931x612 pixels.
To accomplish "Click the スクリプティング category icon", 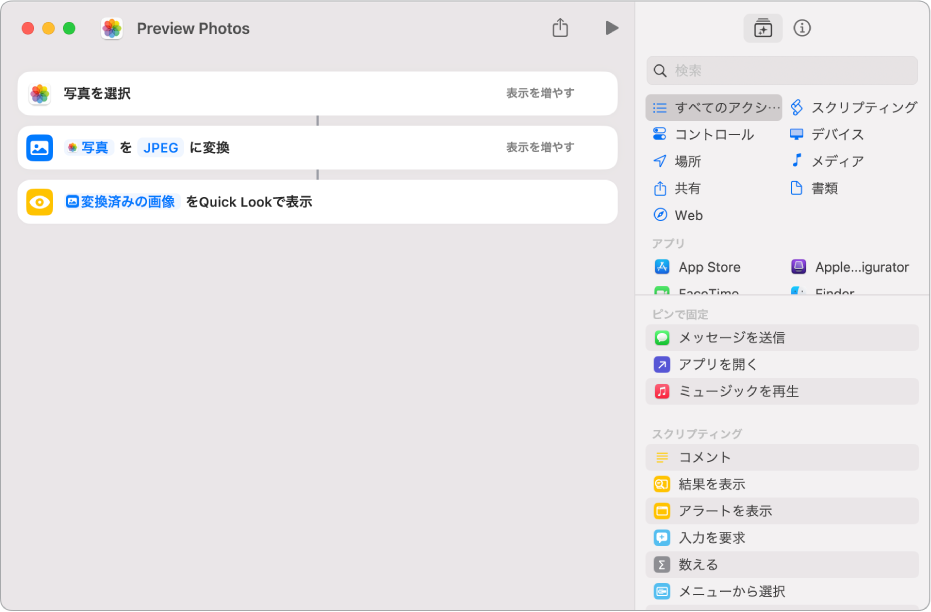I will (x=796, y=107).
